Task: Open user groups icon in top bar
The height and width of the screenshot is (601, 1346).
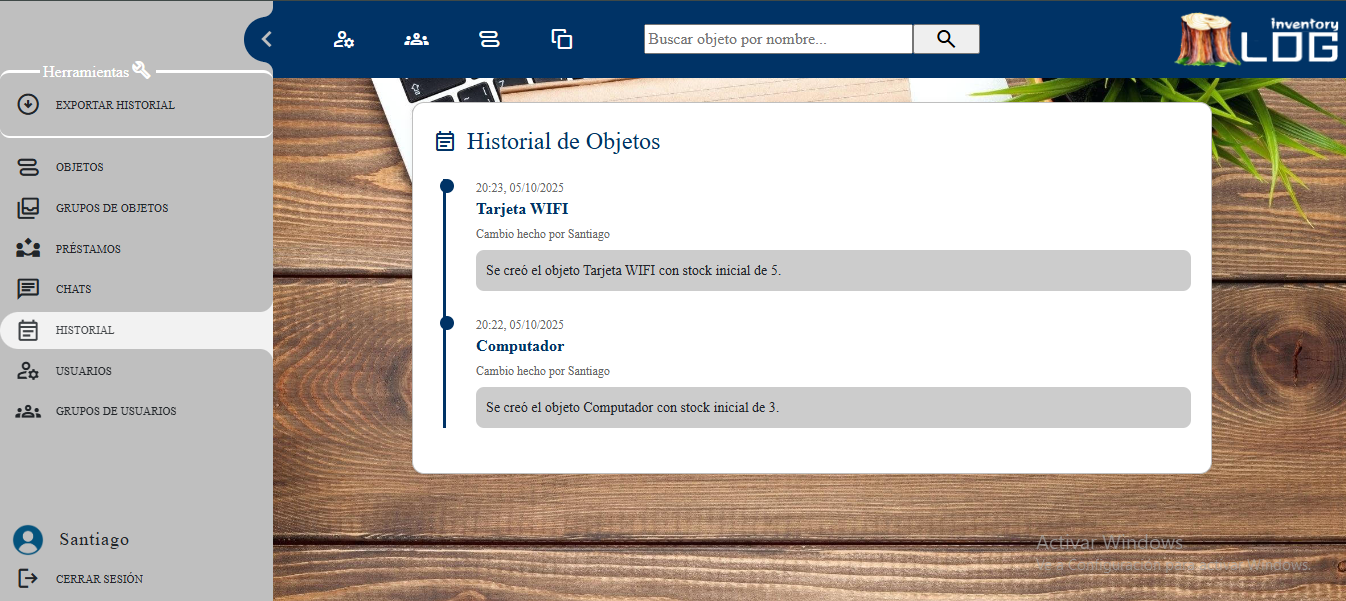Action: tap(416, 39)
